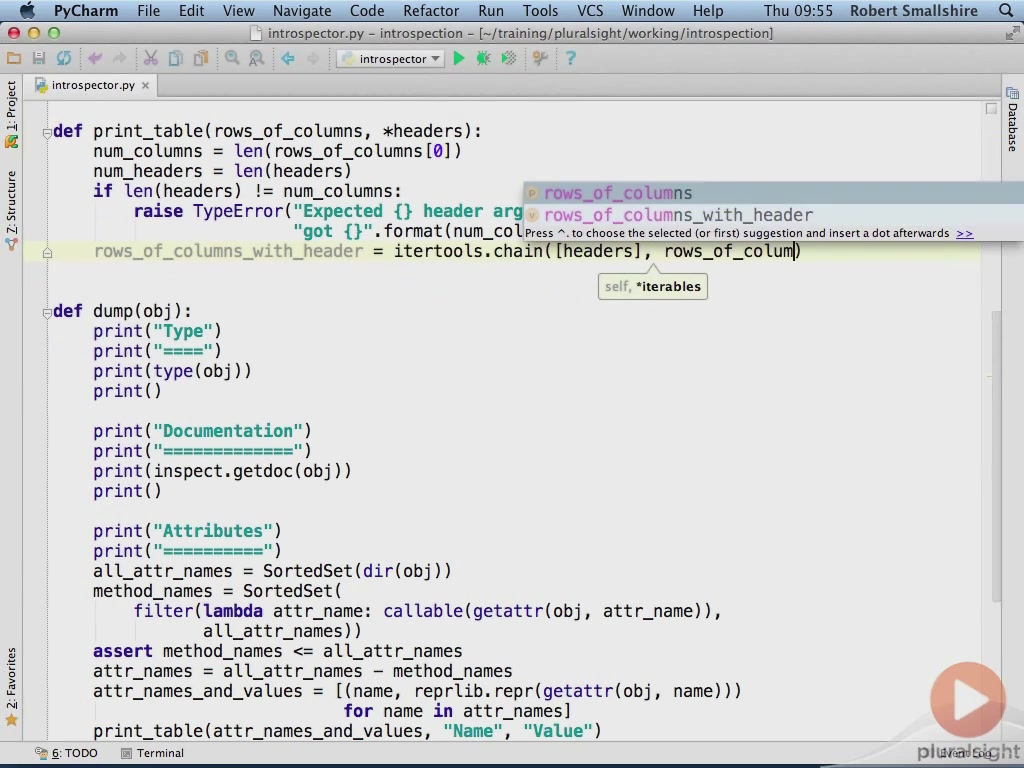Select rows_of_columns_with_header completion suggestion
1024x768 pixels.
(678, 215)
